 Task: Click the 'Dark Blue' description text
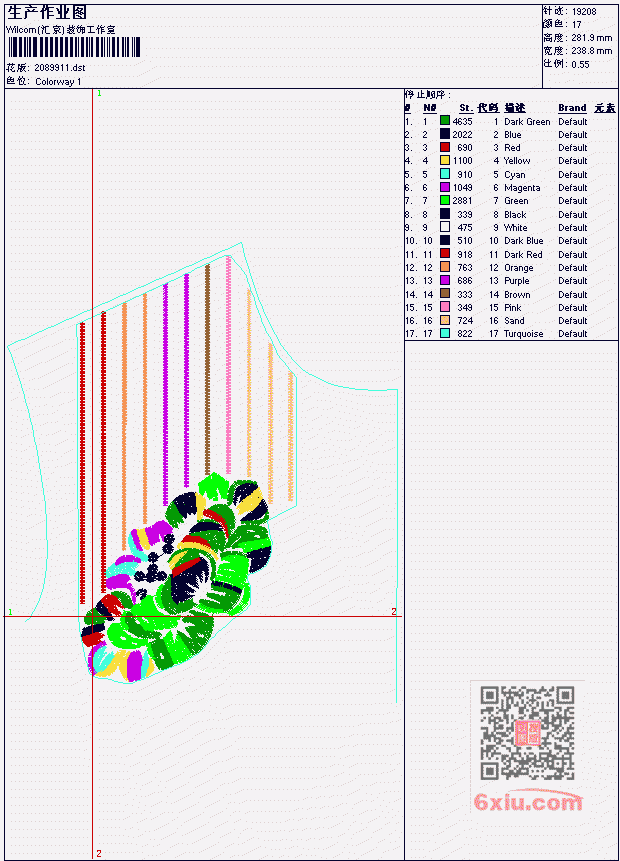[x=524, y=241]
